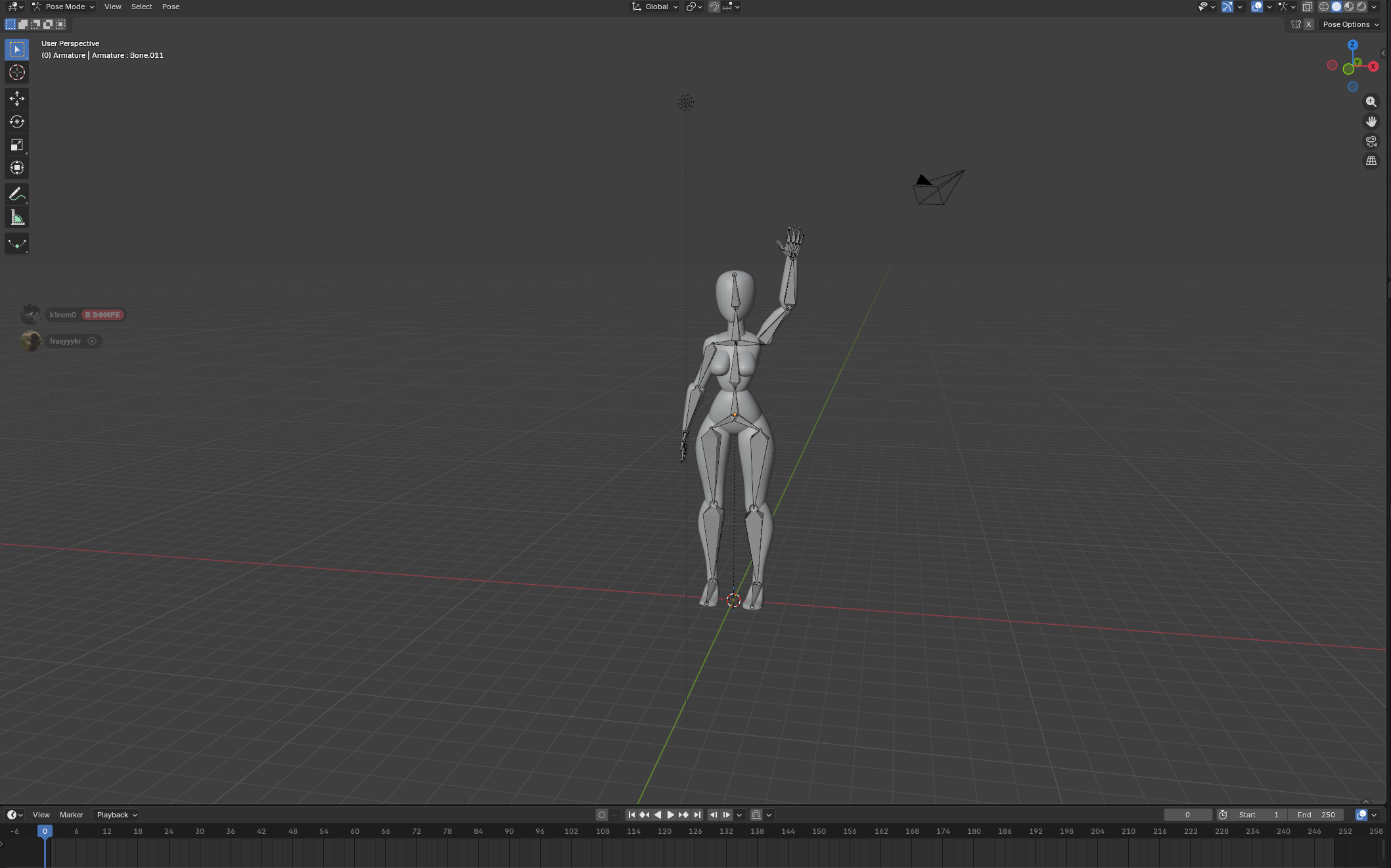Toggle auto keying record button

pos(601,815)
